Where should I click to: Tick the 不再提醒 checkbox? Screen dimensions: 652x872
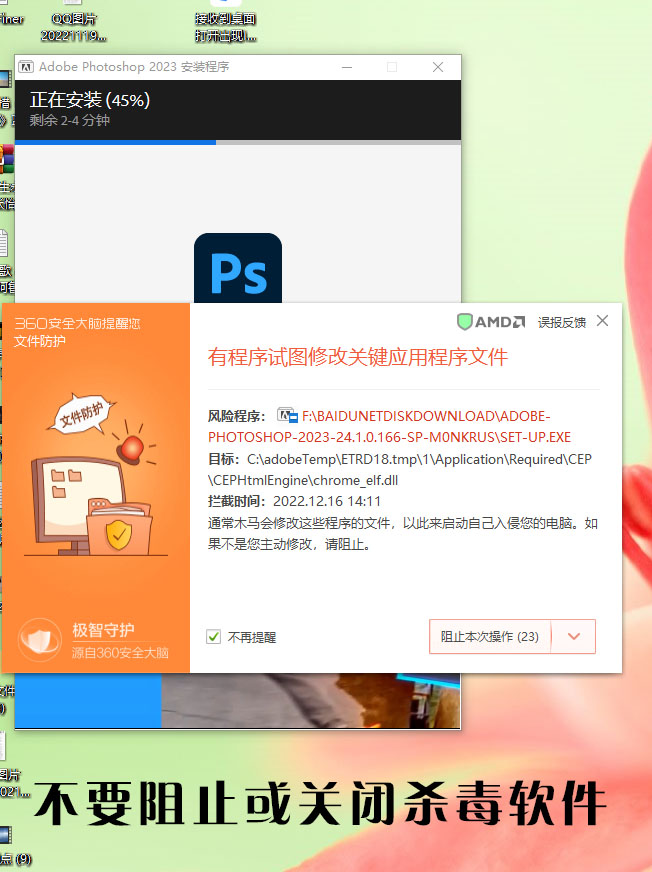(214, 637)
